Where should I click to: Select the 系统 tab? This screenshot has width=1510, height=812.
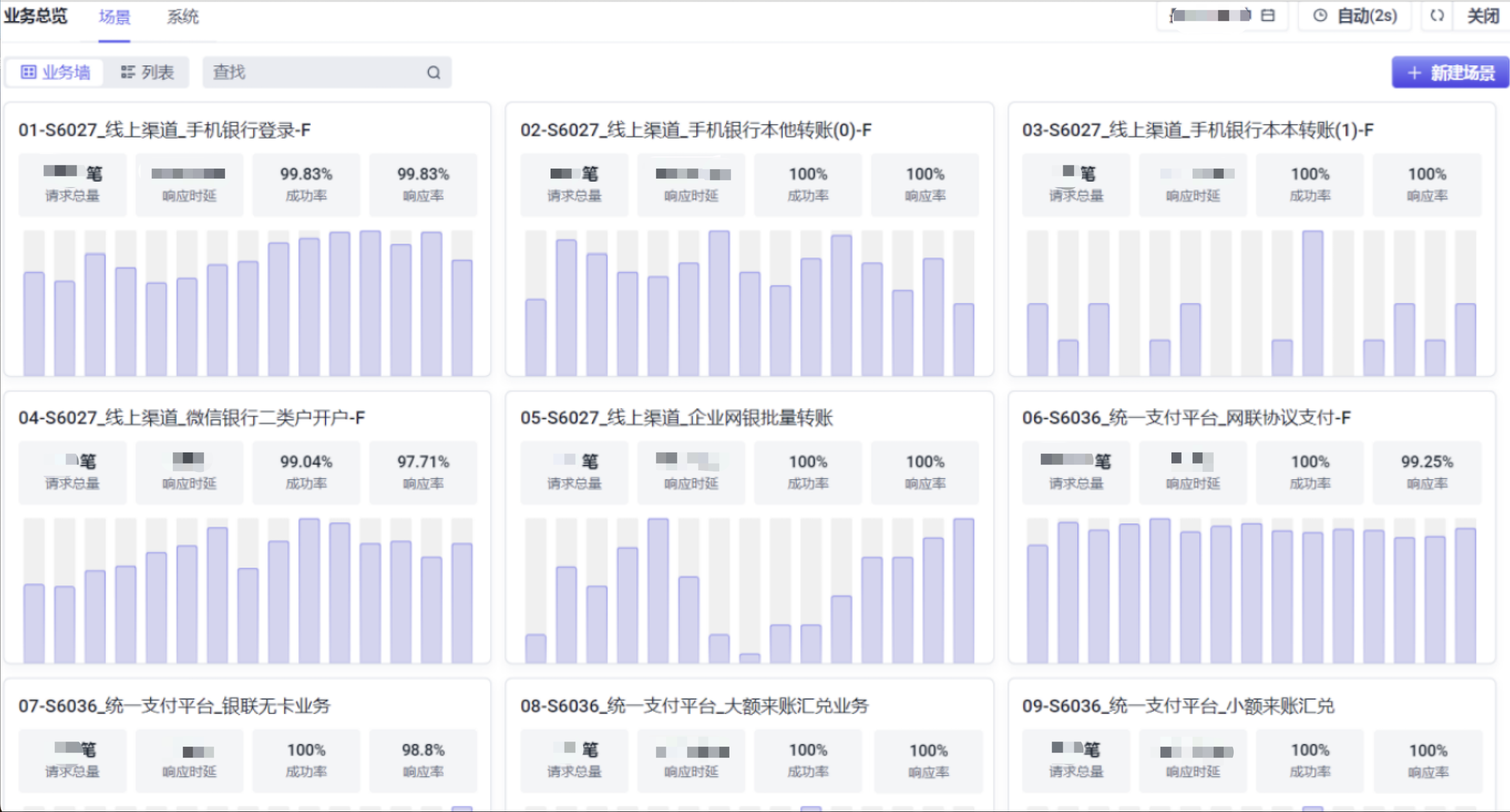coord(183,17)
